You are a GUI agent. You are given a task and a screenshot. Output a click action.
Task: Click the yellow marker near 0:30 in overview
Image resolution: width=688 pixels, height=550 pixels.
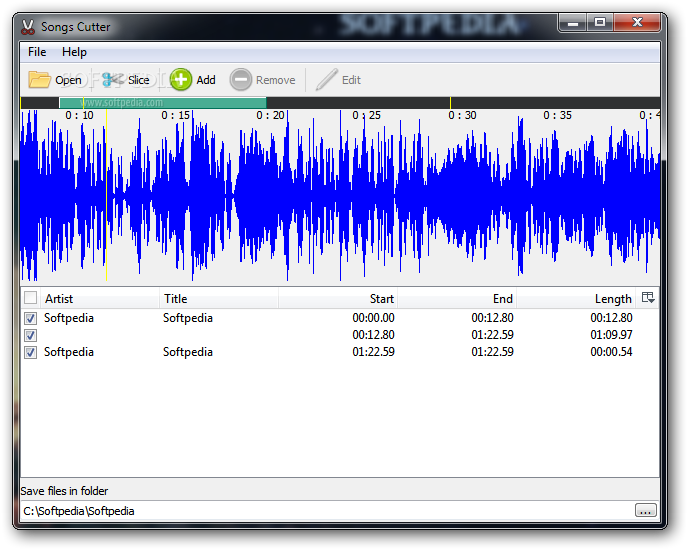coord(450,103)
